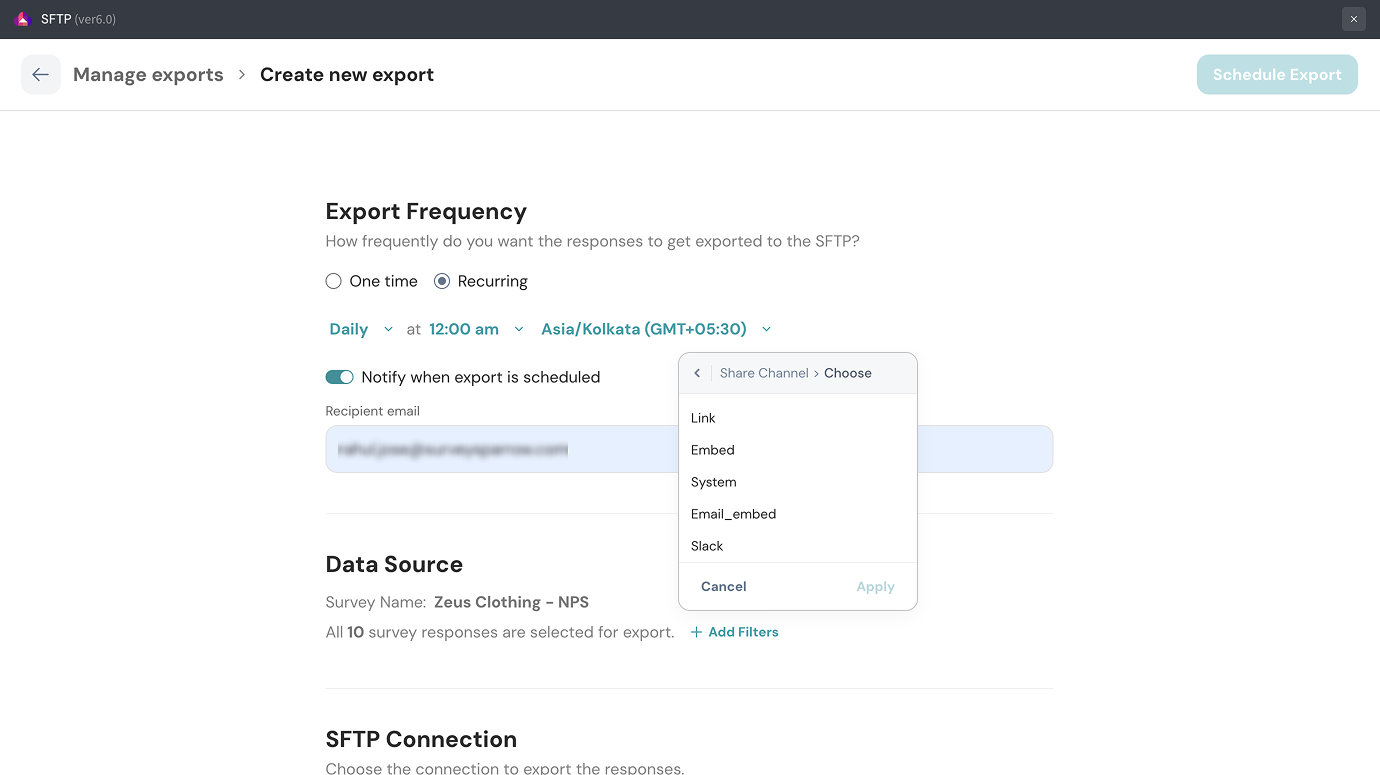Pick System in the channel list
The width and height of the screenshot is (1380, 775).
coord(714,482)
